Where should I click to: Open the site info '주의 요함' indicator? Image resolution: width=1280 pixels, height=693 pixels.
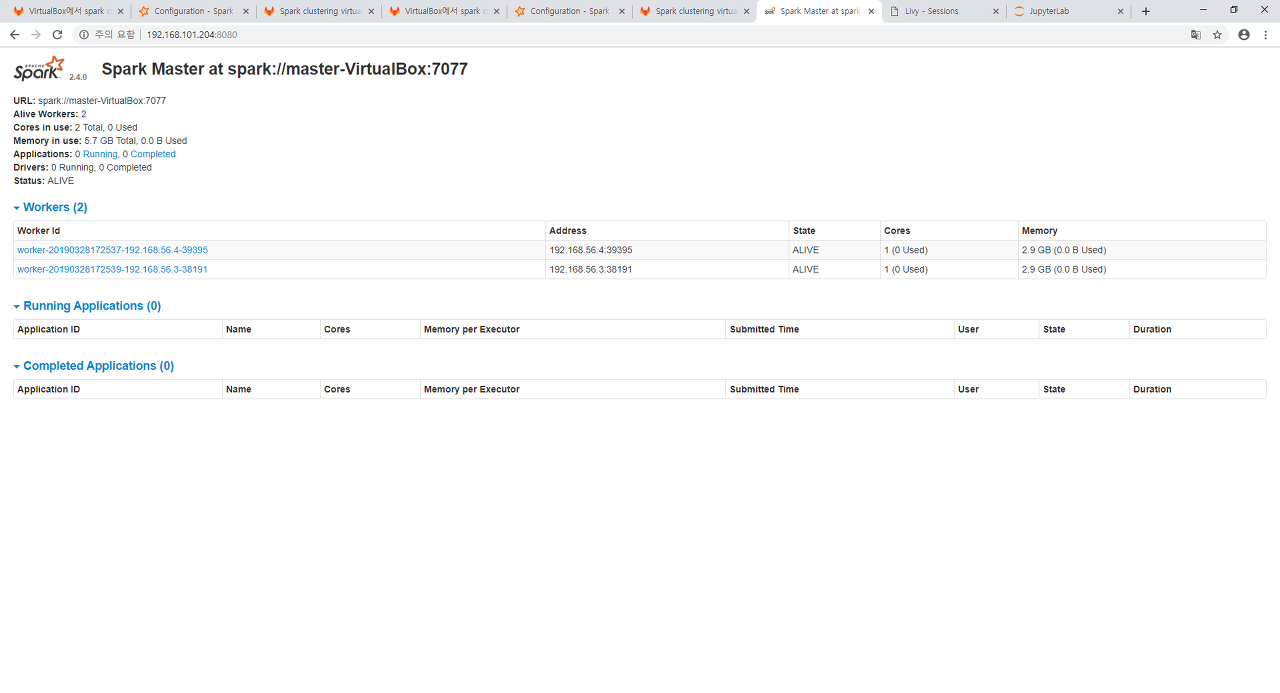(x=107, y=34)
